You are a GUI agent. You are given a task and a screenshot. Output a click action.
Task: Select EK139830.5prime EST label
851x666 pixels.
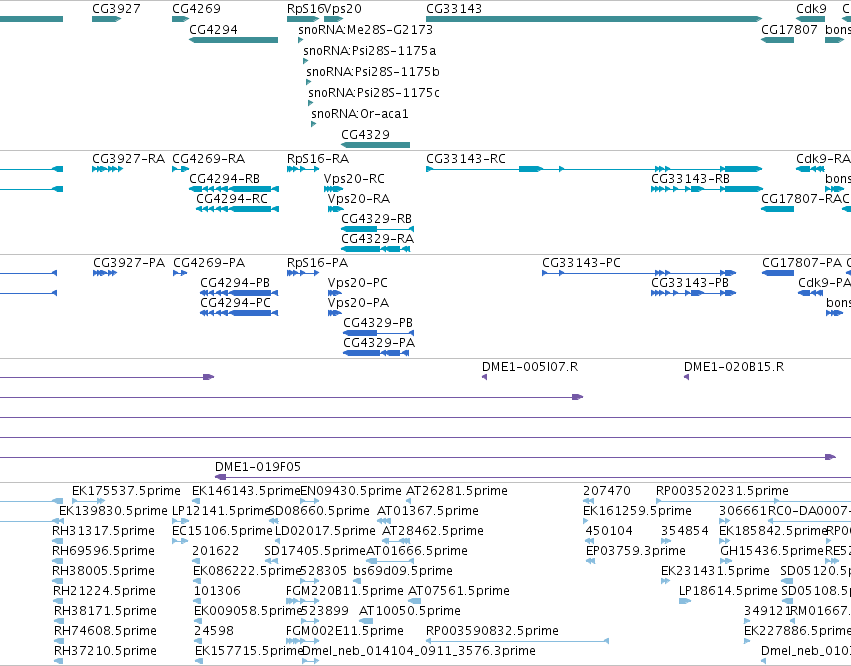[113, 511]
